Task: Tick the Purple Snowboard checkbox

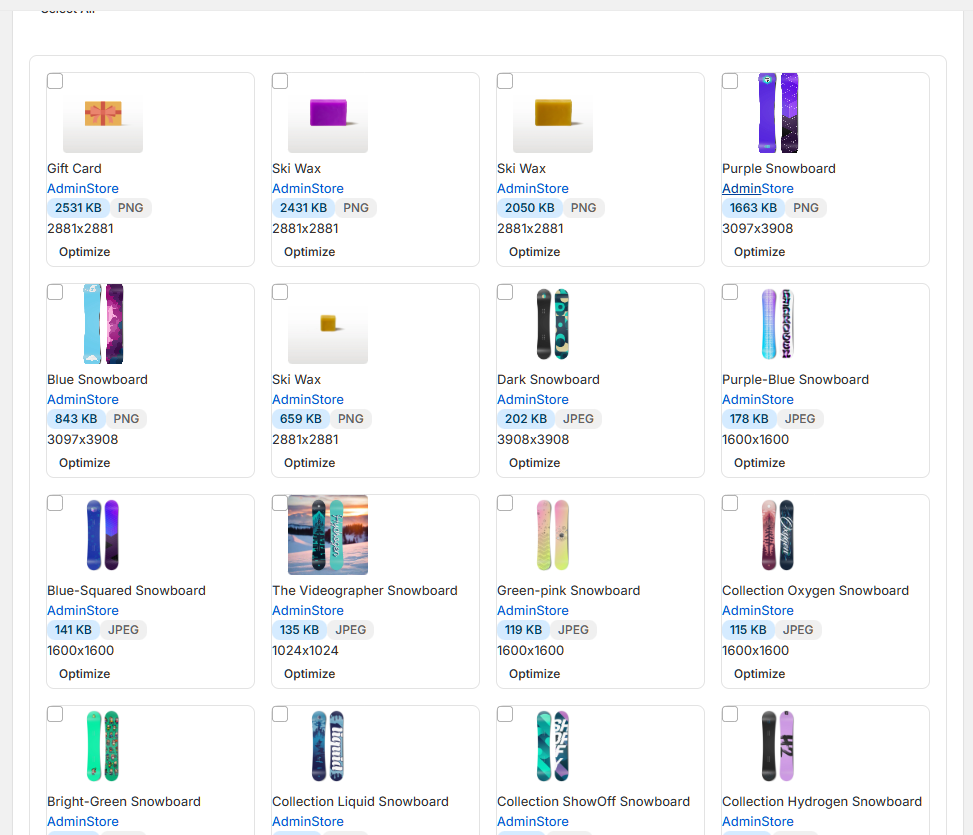Action: pos(730,81)
